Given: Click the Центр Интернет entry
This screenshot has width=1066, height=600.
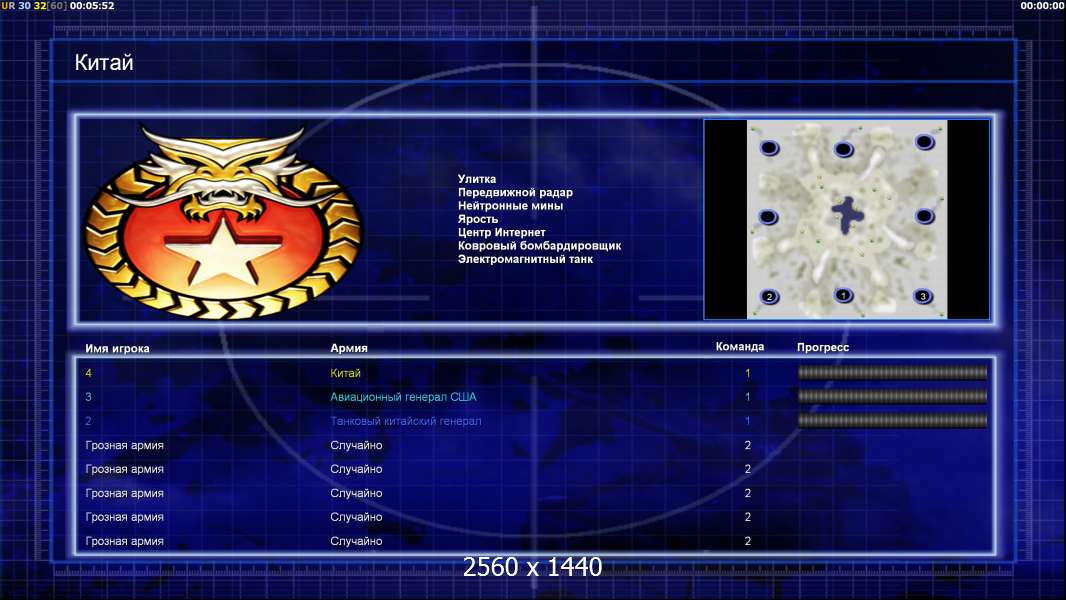Looking at the screenshot, I should coord(502,232).
